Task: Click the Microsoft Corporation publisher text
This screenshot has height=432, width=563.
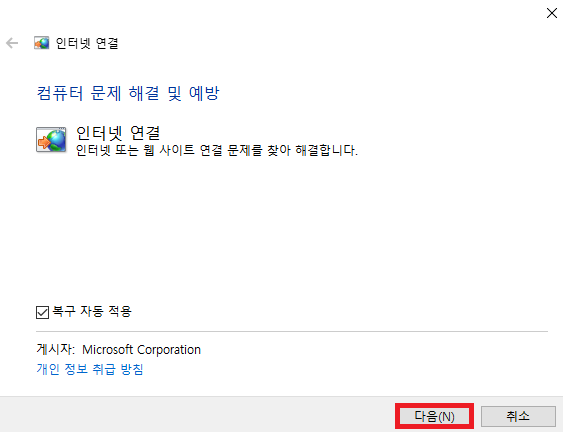Action: coord(141,350)
